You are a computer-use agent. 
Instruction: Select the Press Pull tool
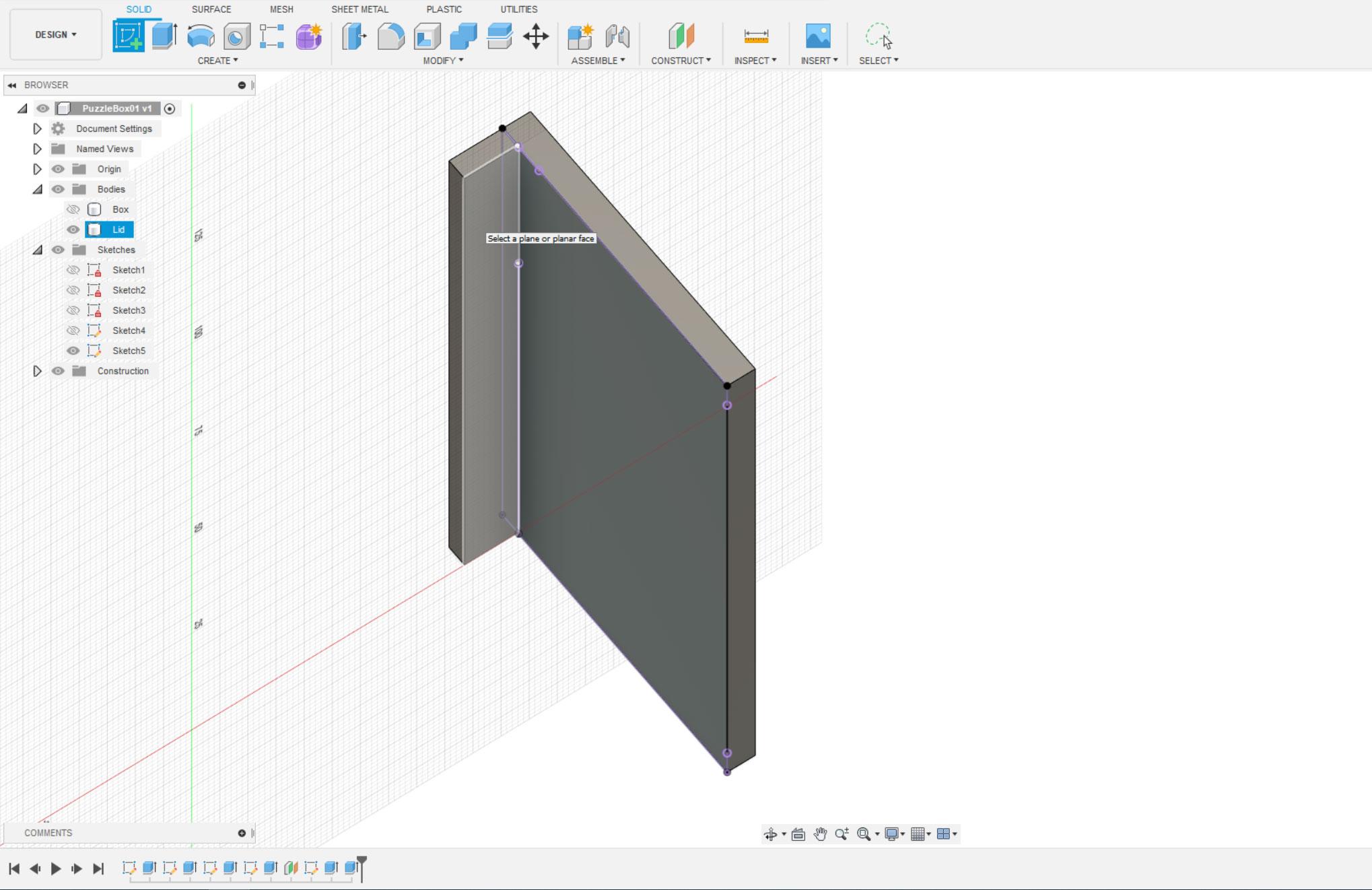coord(354,36)
